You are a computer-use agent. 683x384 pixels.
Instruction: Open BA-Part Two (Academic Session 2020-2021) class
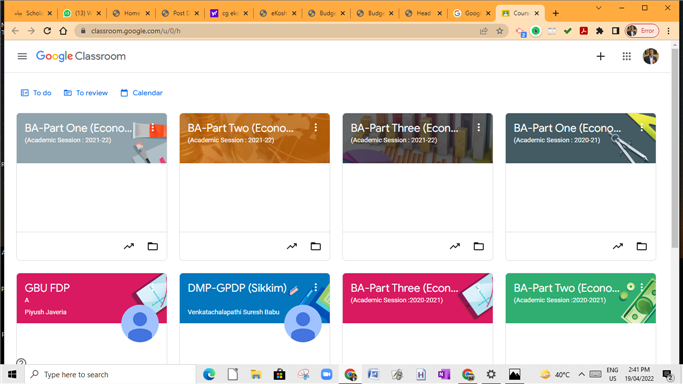[x=566, y=288]
